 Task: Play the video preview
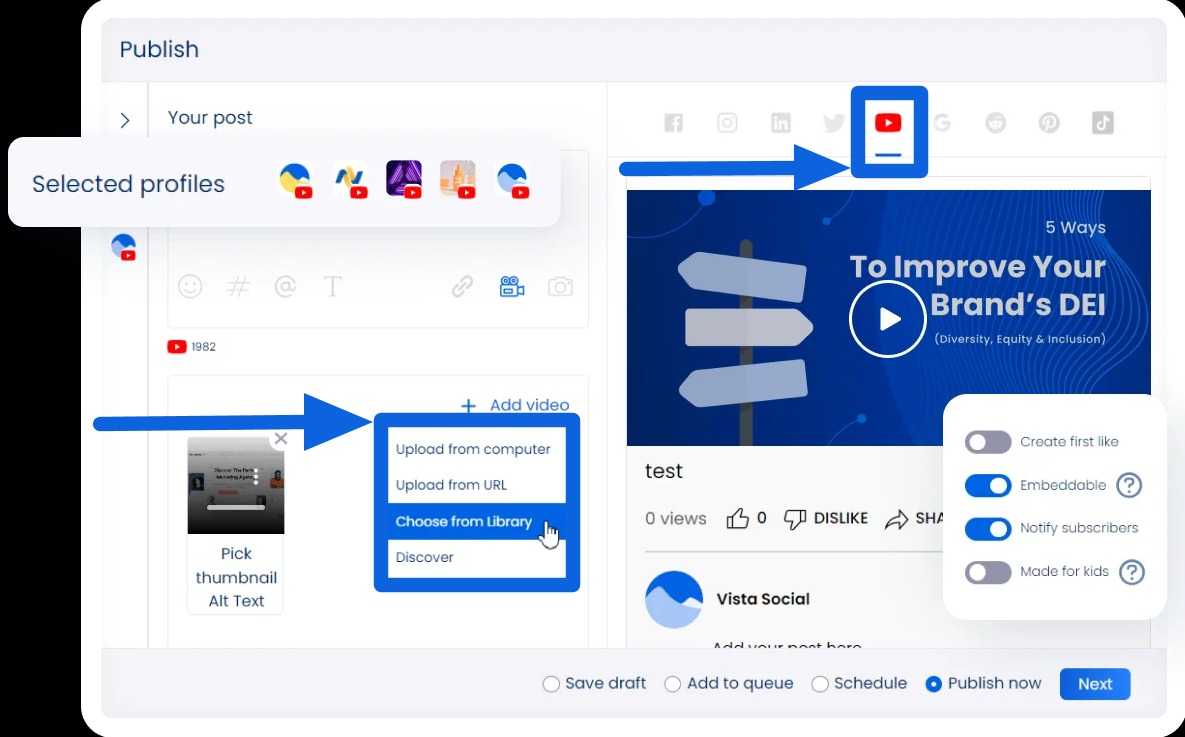pyautogui.click(x=887, y=318)
